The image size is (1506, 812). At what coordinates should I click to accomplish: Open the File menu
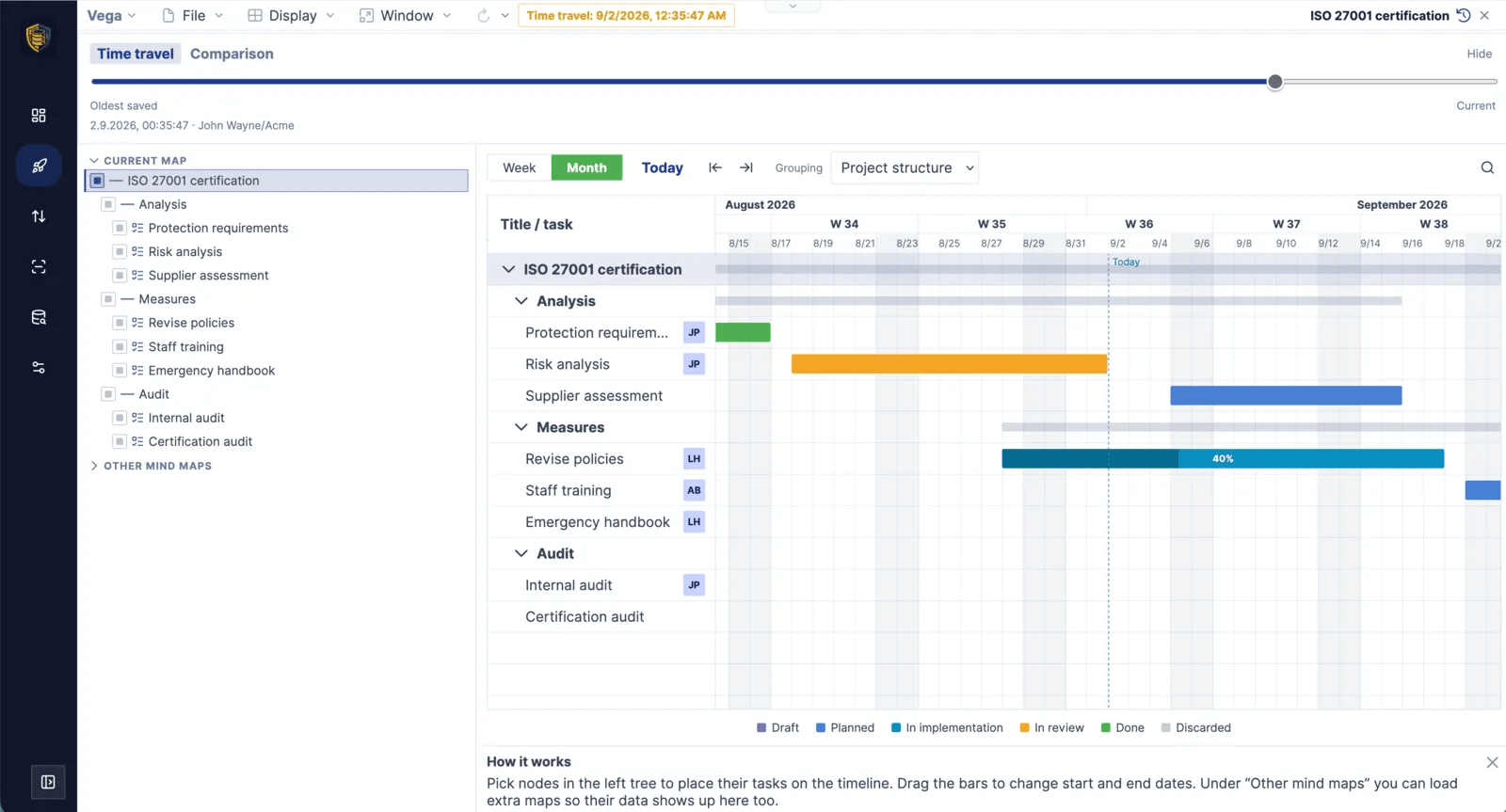[193, 15]
